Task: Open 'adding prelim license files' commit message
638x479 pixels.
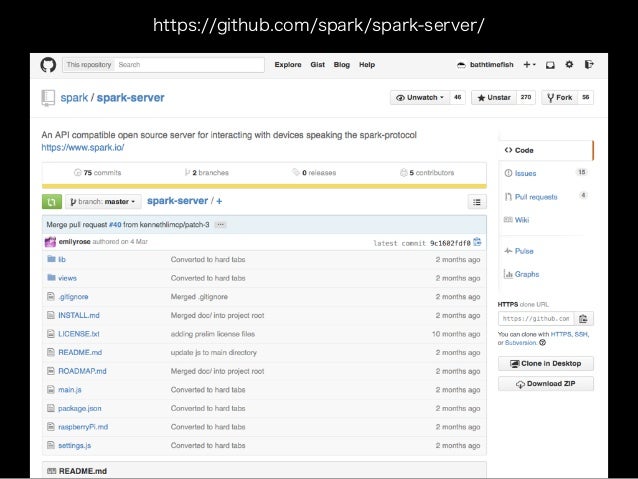Action: pyautogui.click(x=213, y=334)
